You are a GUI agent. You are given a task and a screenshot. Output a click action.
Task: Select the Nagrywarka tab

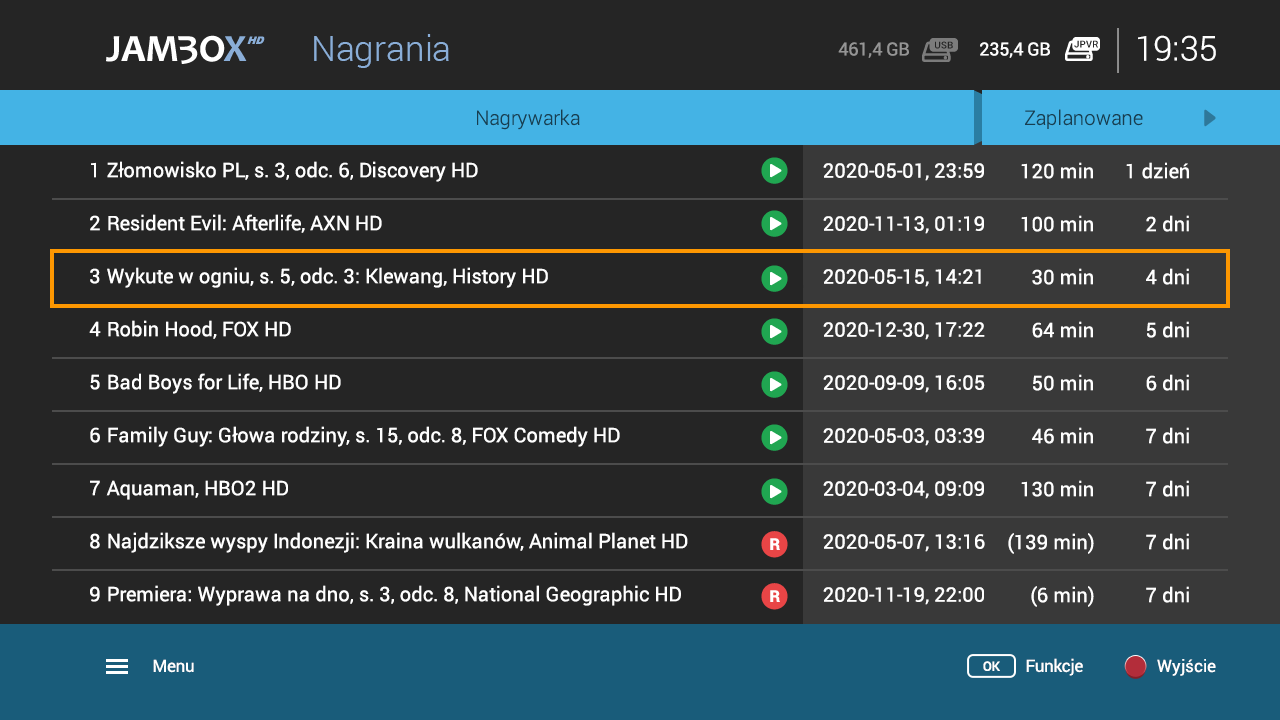[527, 118]
